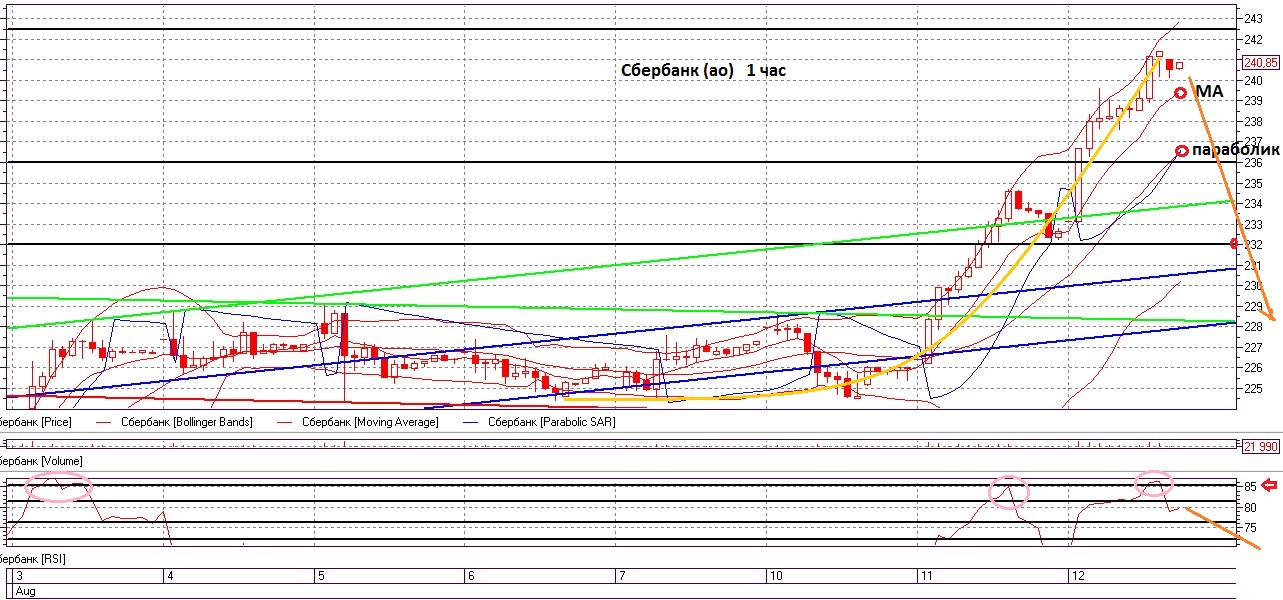The width and height of the screenshot is (1283, 600).
Task: Click the RSI axis label 80
Action: tap(1251, 507)
